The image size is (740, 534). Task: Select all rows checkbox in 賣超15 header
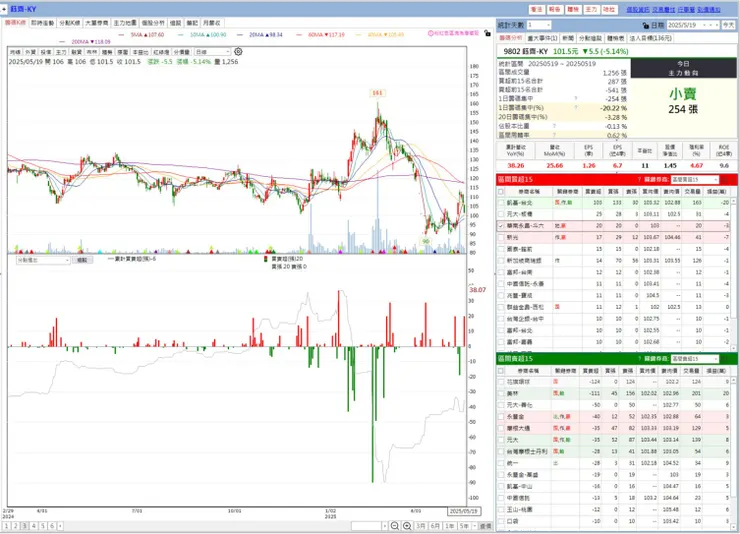click(x=501, y=371)
